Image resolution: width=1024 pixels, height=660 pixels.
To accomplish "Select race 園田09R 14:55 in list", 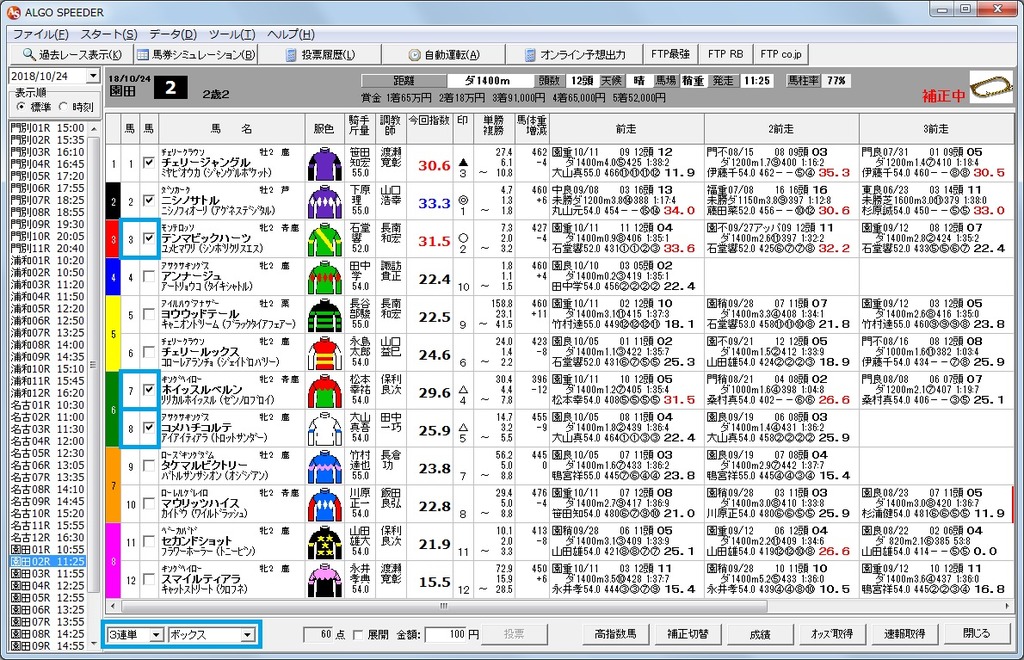I will 47,646.
